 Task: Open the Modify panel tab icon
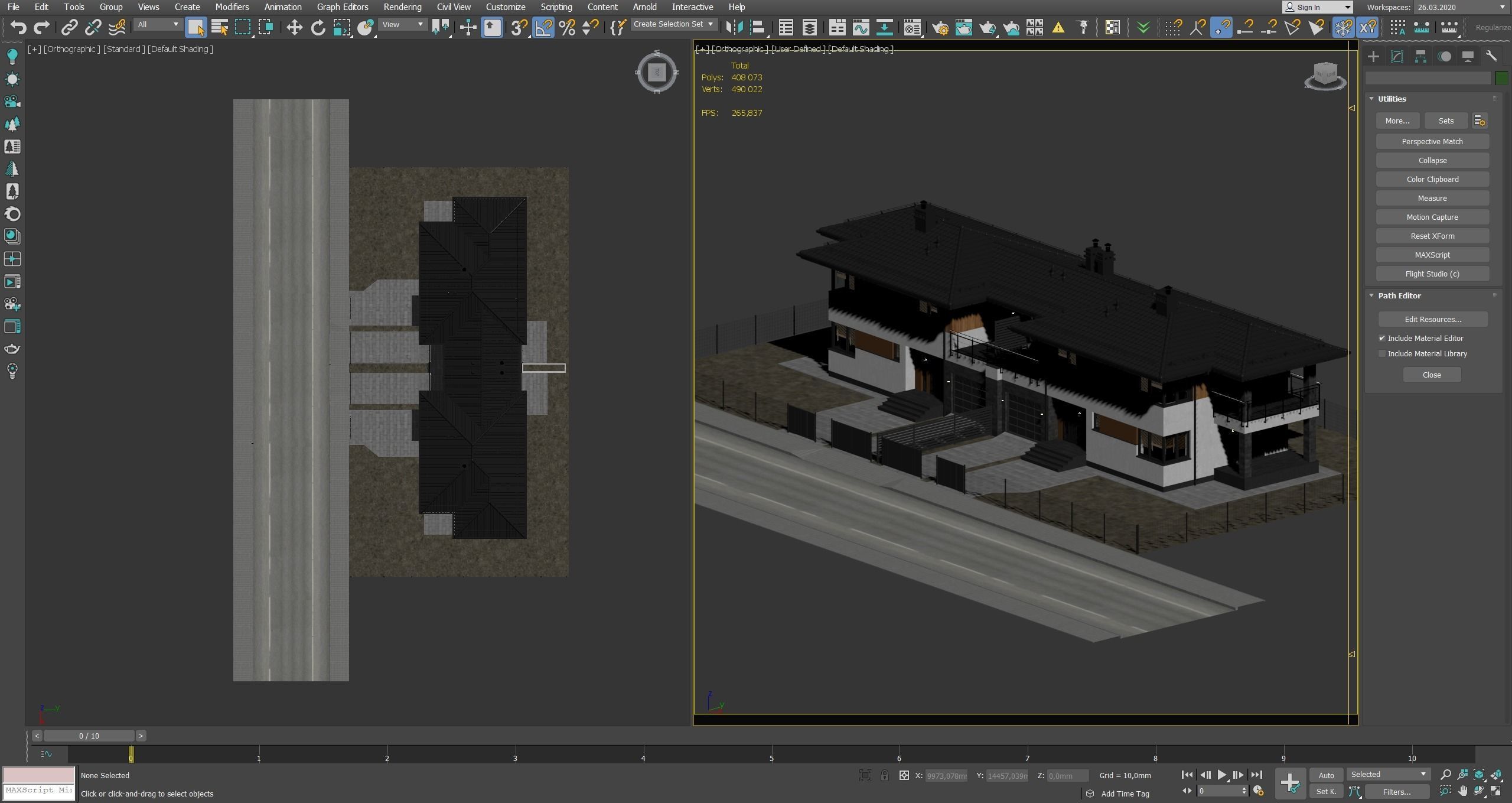coord(1397,57)
